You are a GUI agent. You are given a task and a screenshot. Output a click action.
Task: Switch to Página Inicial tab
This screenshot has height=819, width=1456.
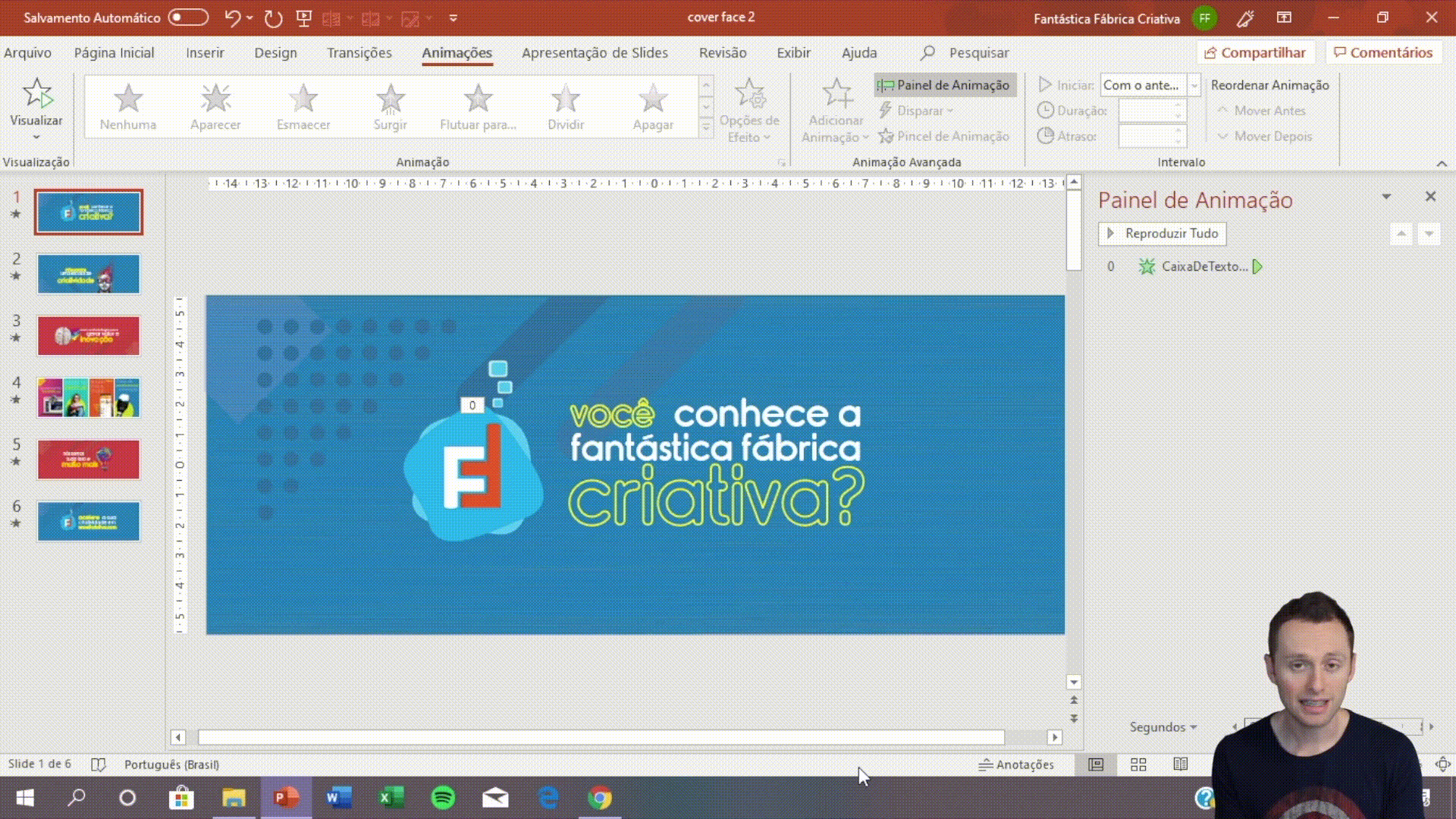click(x=114, y=52)
